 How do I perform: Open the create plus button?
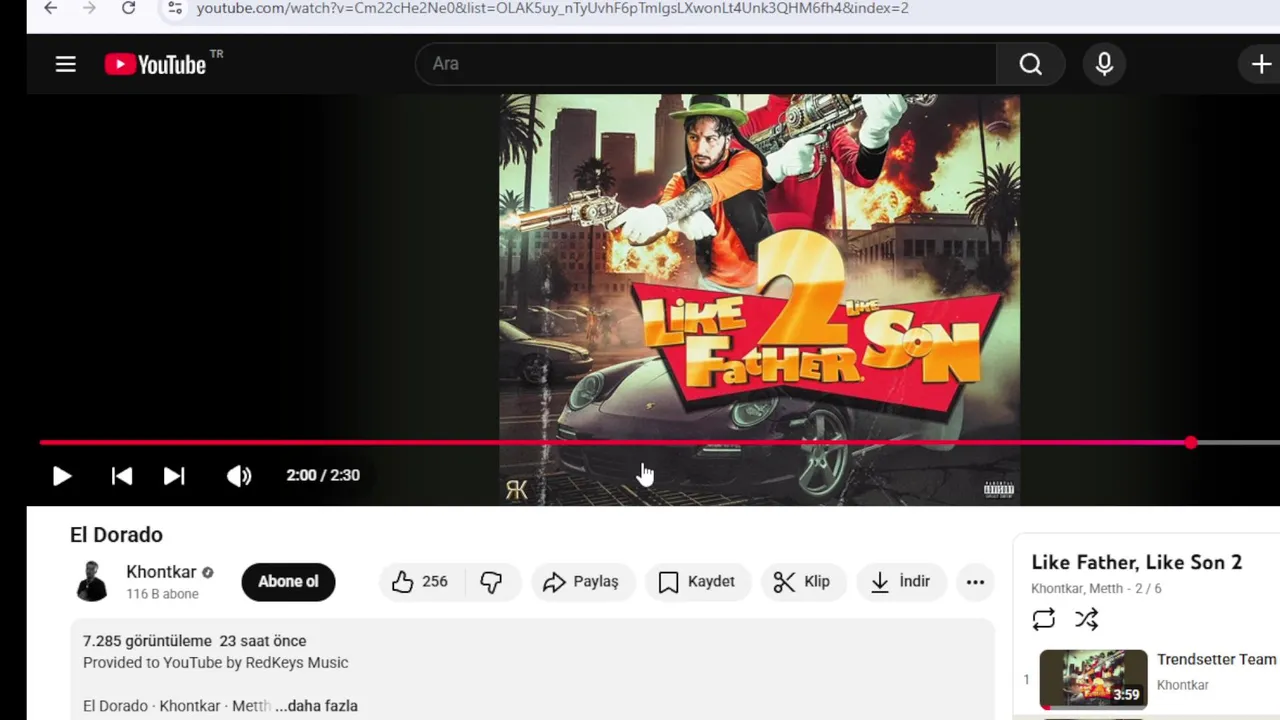pyautogui.click(x=1260, y=64)
